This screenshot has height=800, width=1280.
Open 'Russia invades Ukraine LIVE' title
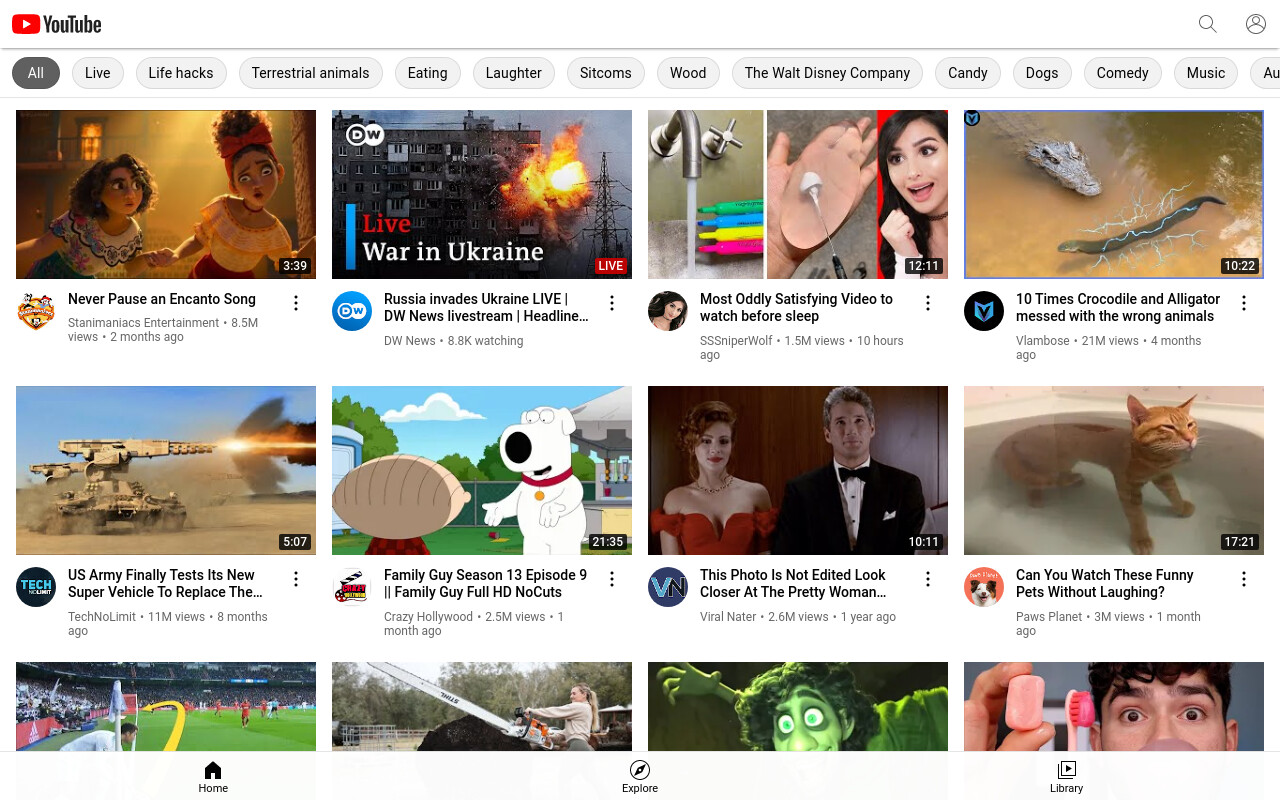coord(486,308)
